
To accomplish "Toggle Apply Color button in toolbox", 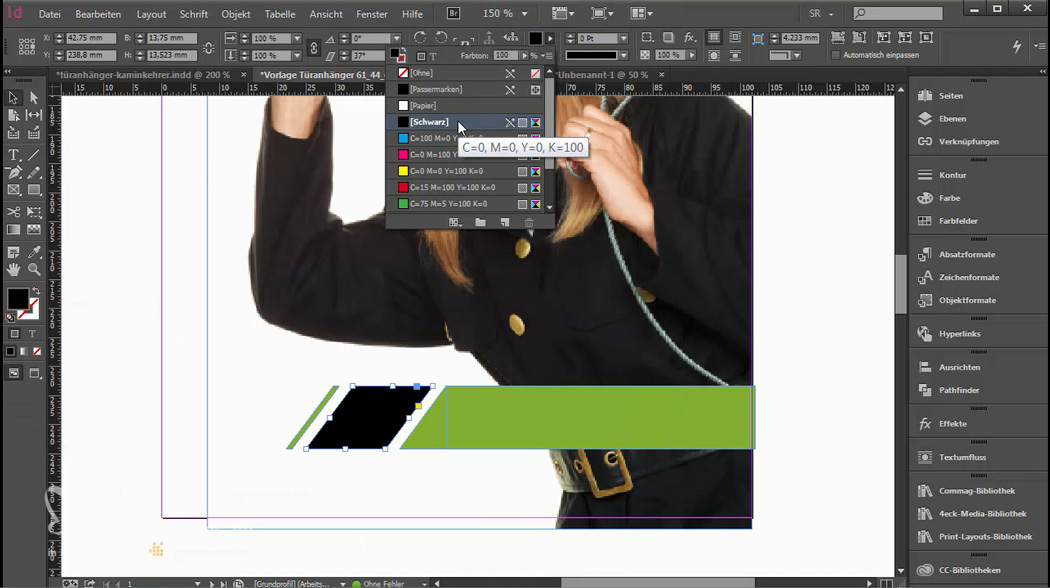I will click(10, 351).
